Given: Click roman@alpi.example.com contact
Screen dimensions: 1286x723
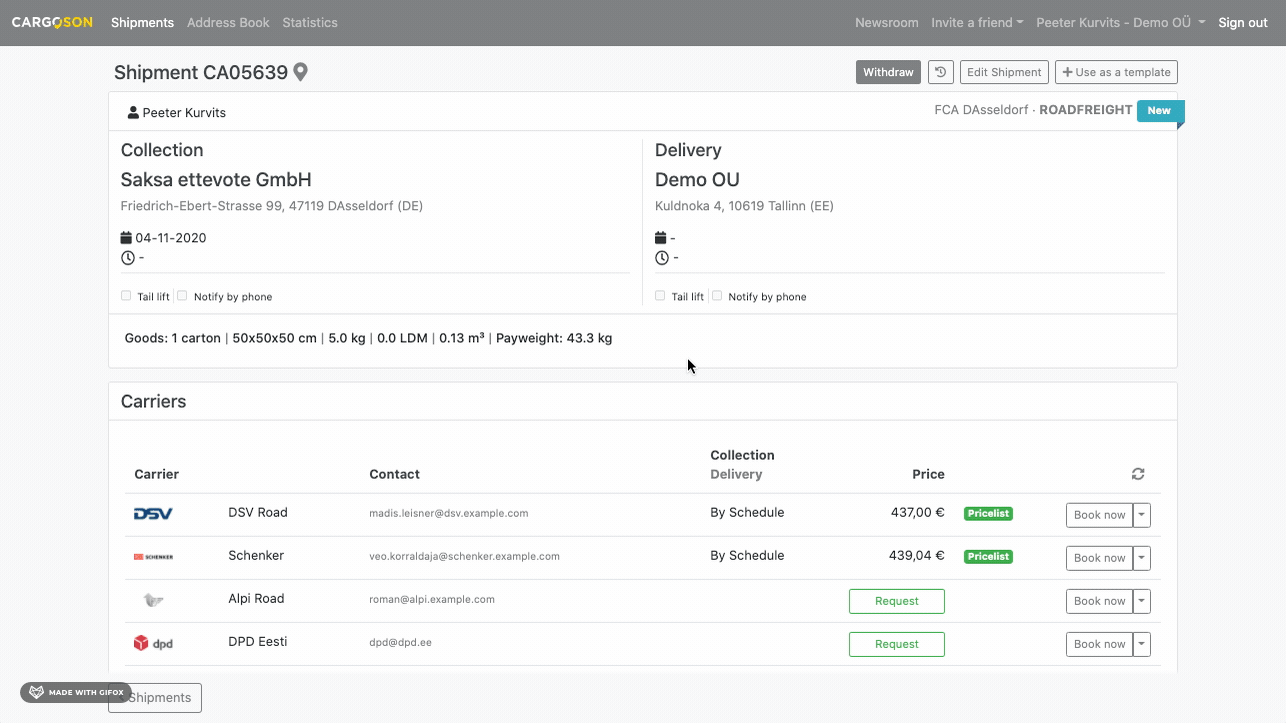Looking at the screenshot, I should 432,599.
